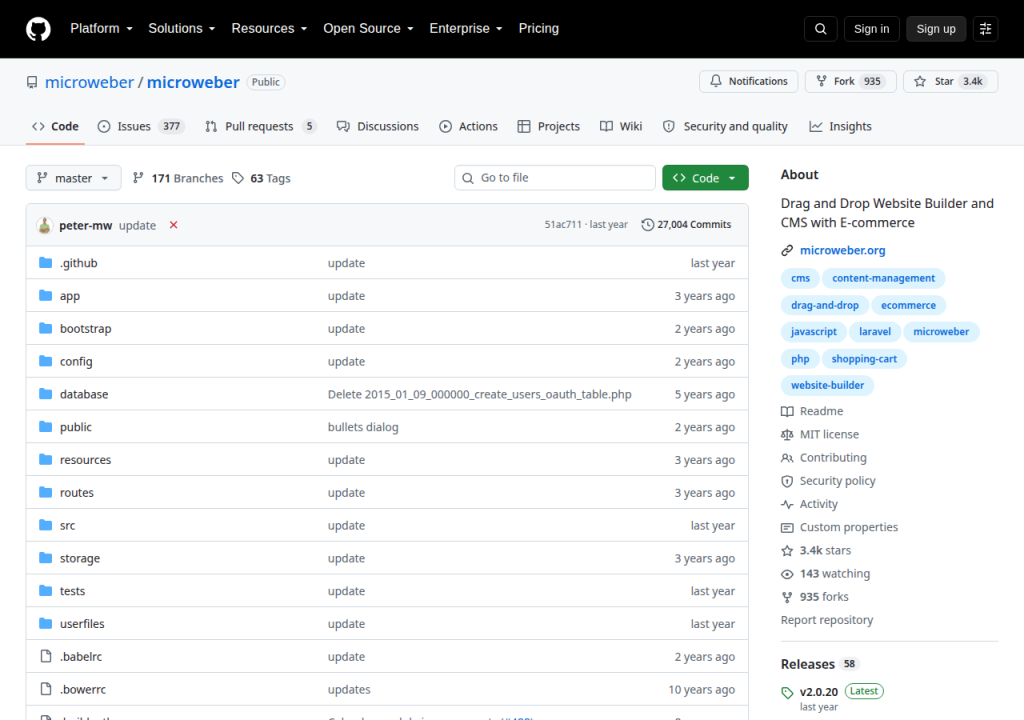This screenshot has height=720, width=1024.
Task: View the 3.4k stars link
Action: coord(816,550)
